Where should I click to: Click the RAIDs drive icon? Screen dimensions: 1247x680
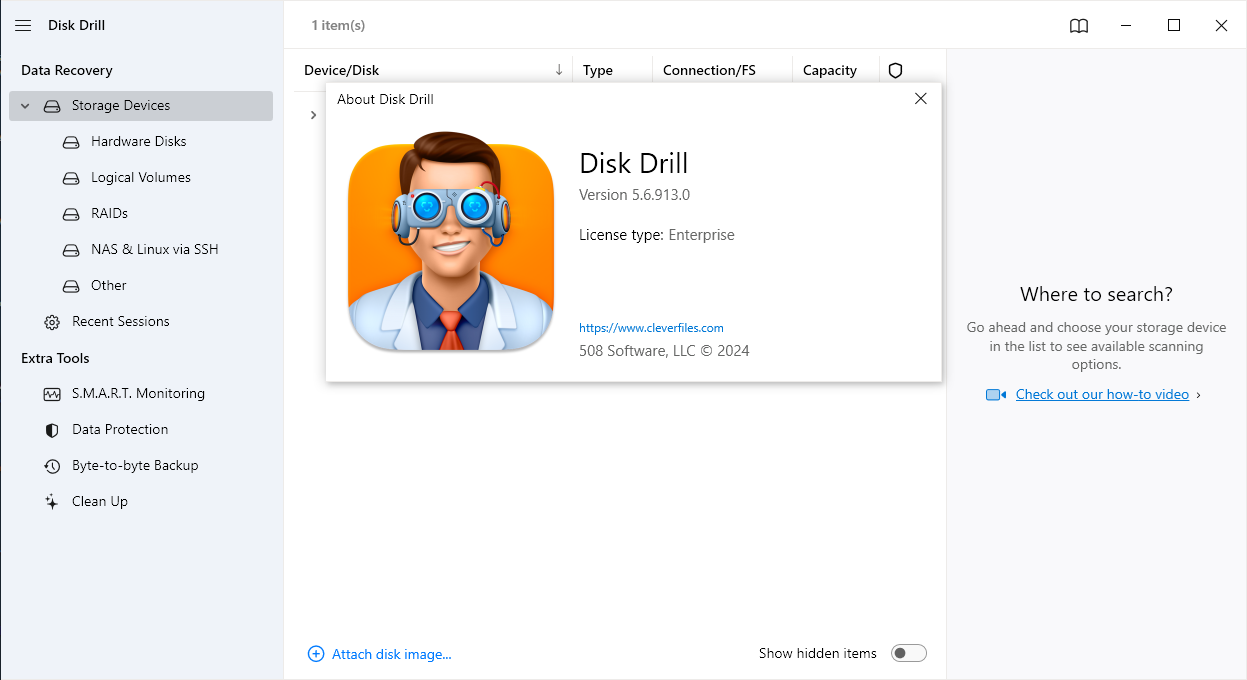click(x=71, y=214)
